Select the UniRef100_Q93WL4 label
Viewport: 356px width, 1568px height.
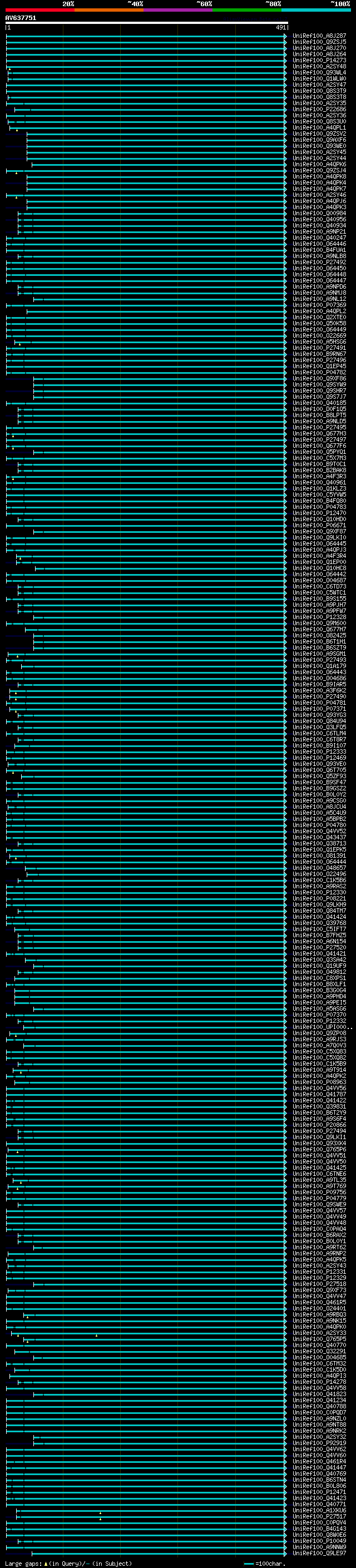click(x=319, y=72)
